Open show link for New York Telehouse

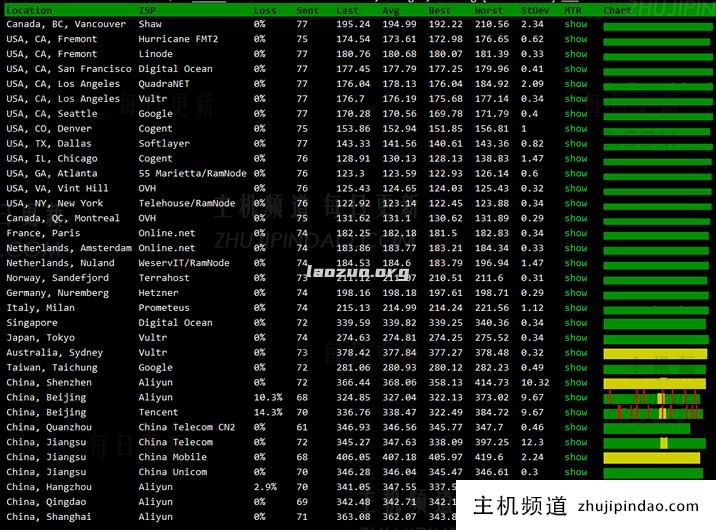tap(575, 203)
